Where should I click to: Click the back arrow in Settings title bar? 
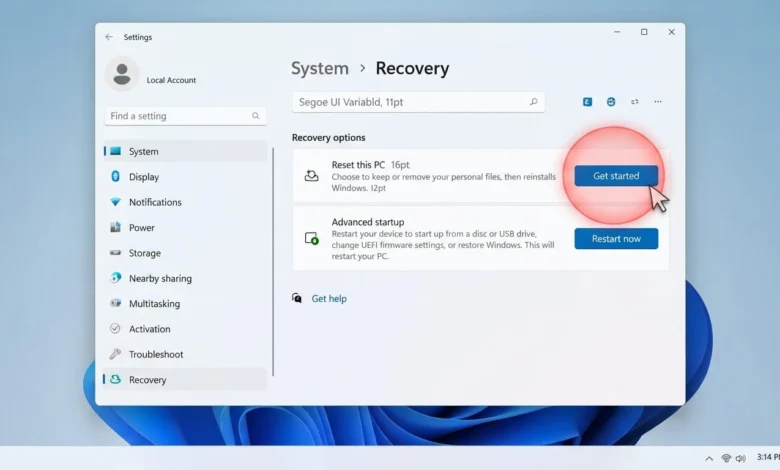[109, 37]
